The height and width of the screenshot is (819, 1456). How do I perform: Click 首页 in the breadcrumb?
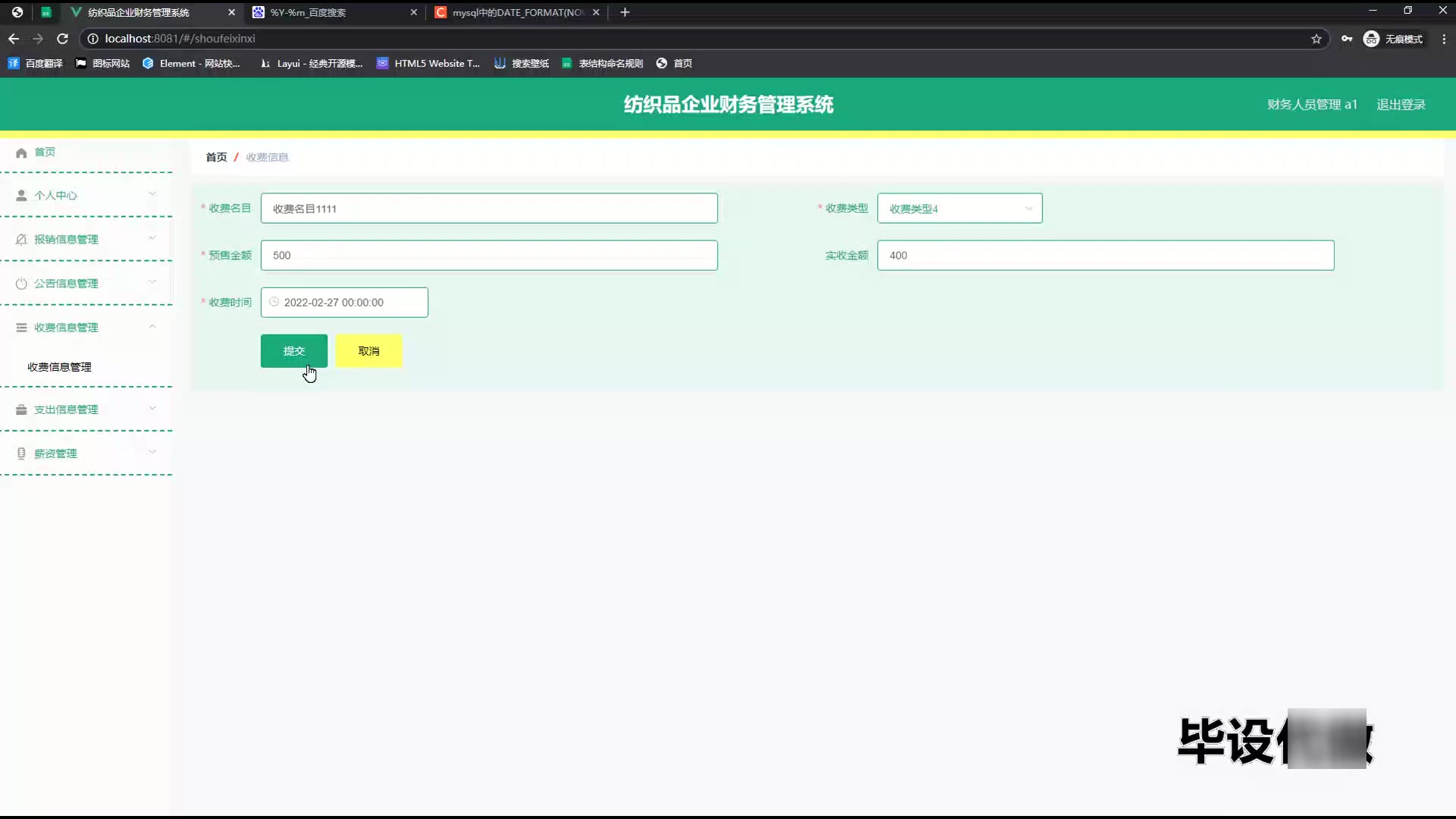[216, 157]
